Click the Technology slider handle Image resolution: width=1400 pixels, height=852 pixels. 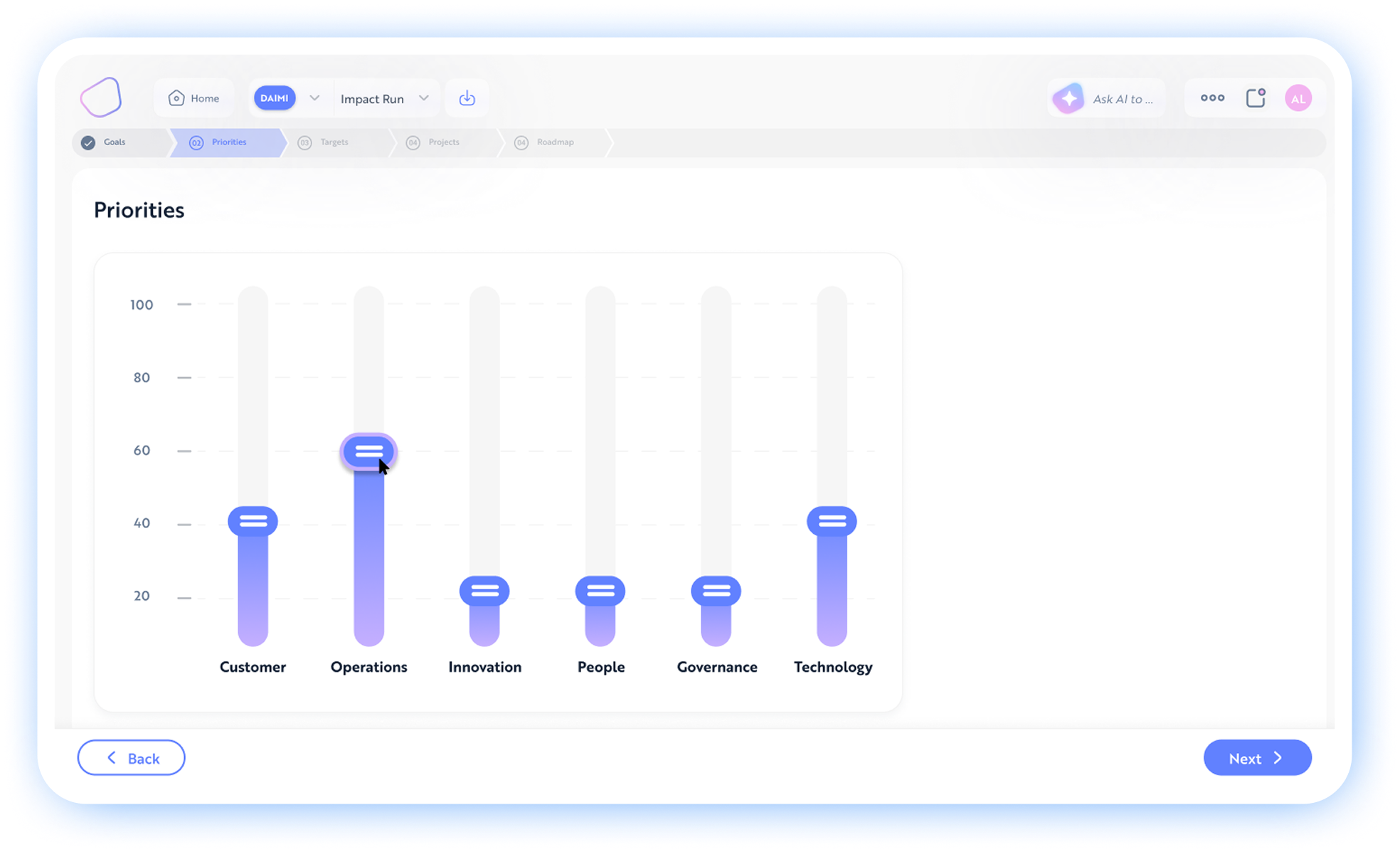pyautogui.click(x=832, y=521)
